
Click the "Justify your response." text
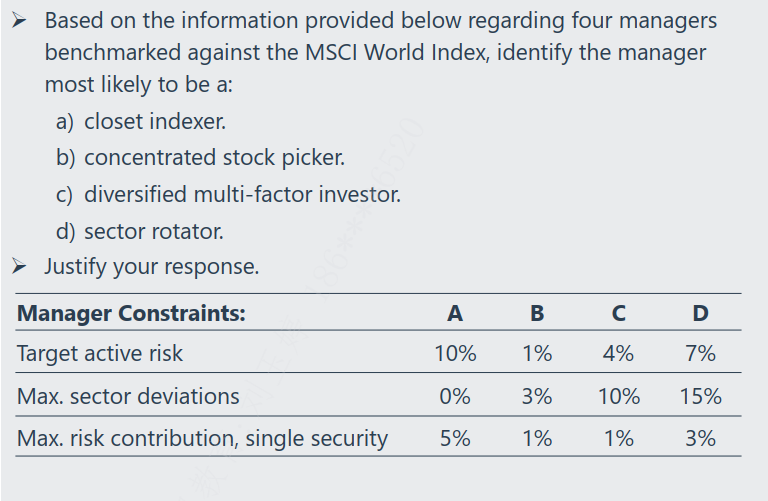tap(151, 267)
